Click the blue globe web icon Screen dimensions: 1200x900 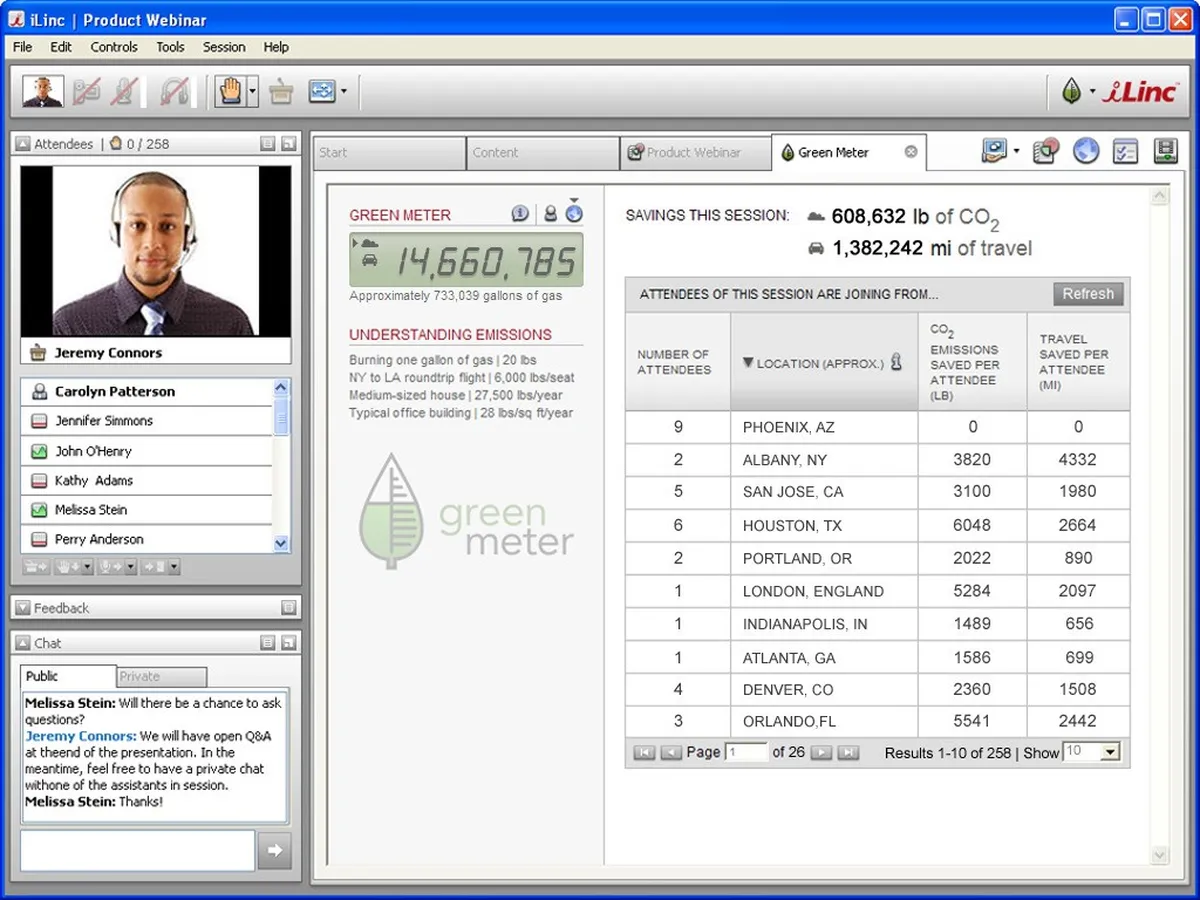point(1086,151)
